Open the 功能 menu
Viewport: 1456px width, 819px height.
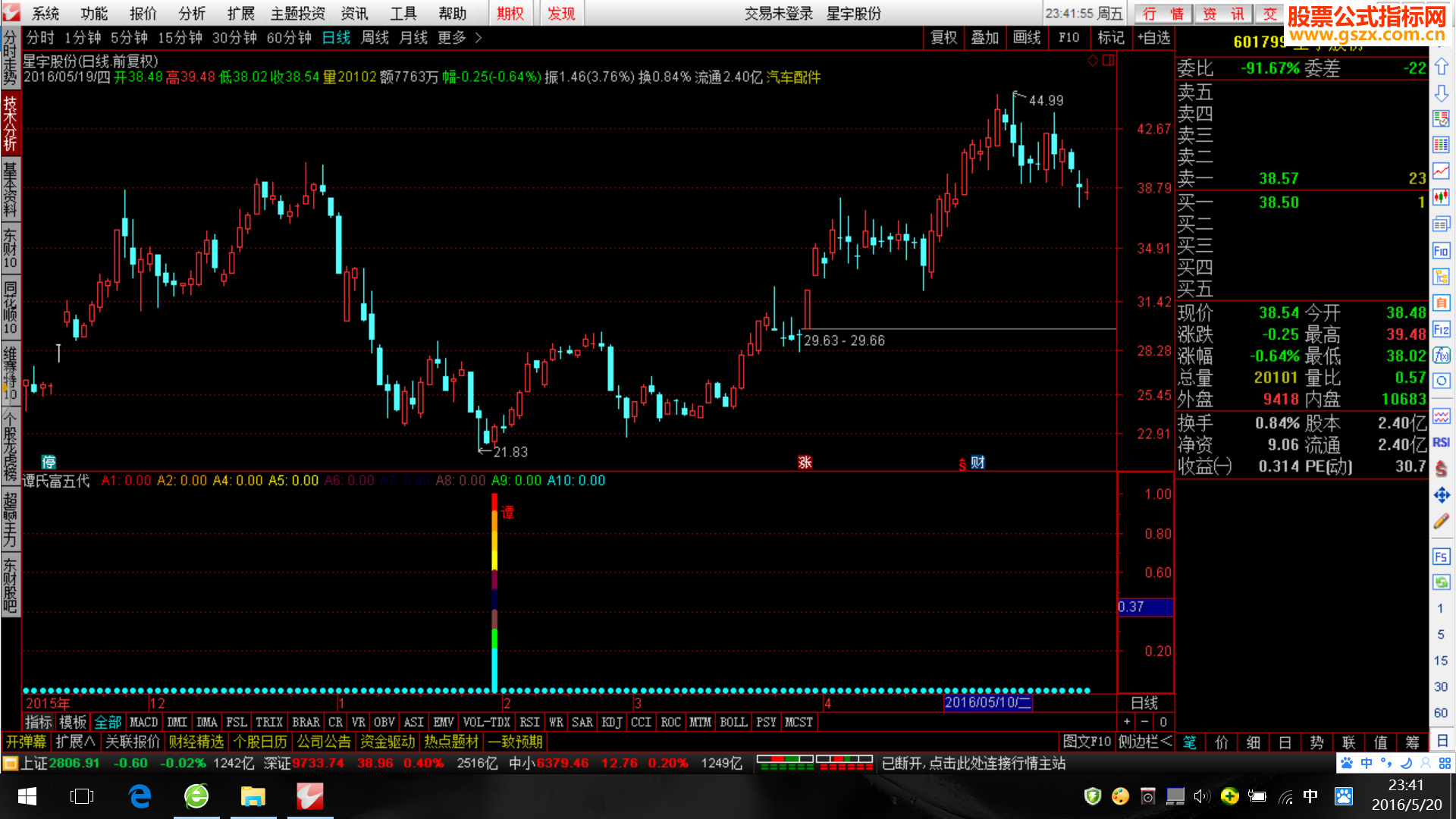[94, 13]
